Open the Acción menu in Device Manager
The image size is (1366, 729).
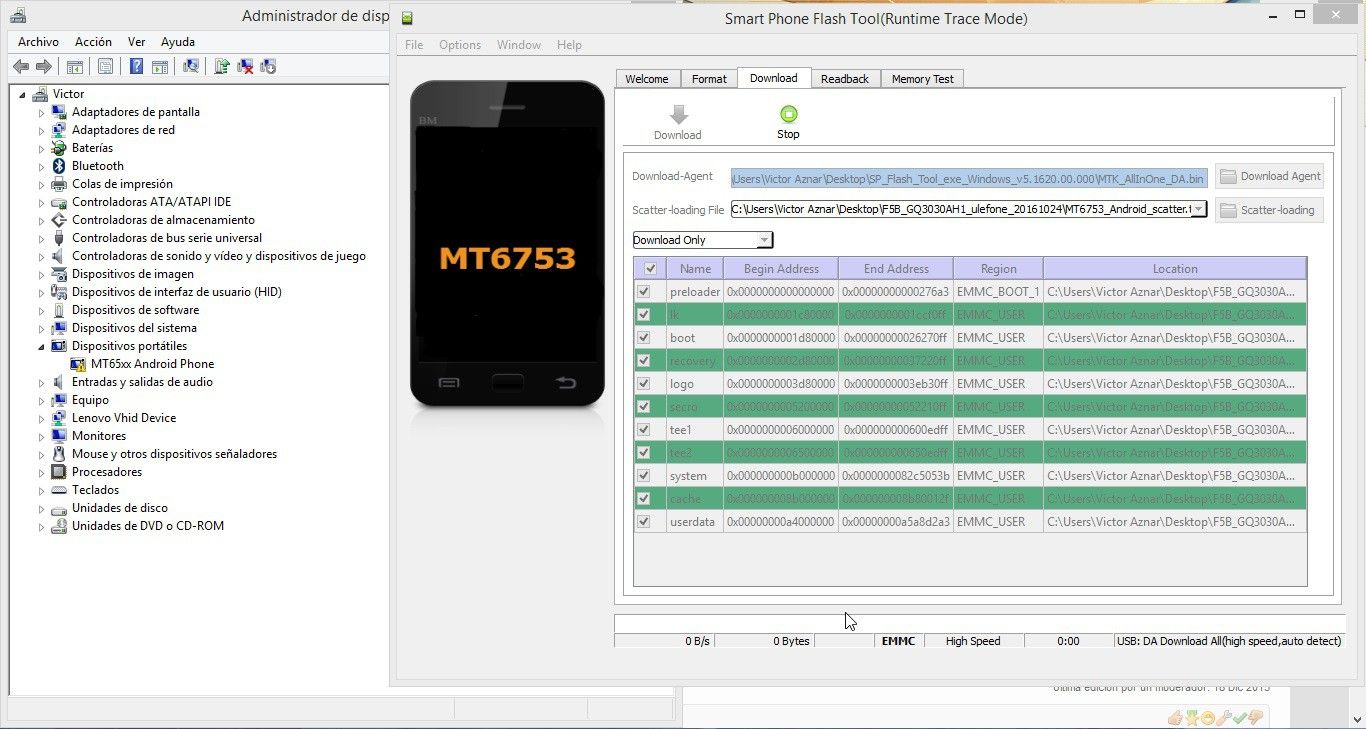pos(93,42)
